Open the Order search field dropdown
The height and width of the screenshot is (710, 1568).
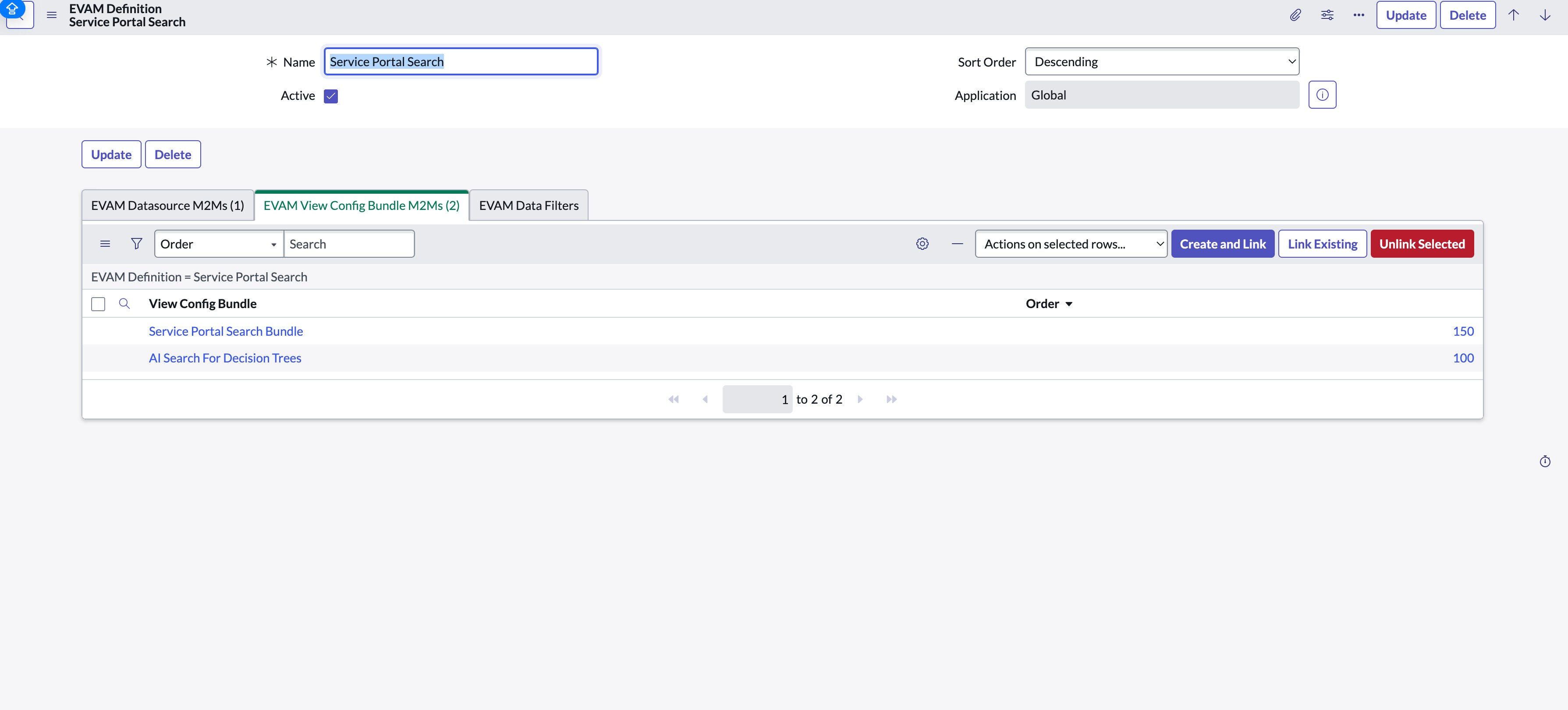coord(219,244)
